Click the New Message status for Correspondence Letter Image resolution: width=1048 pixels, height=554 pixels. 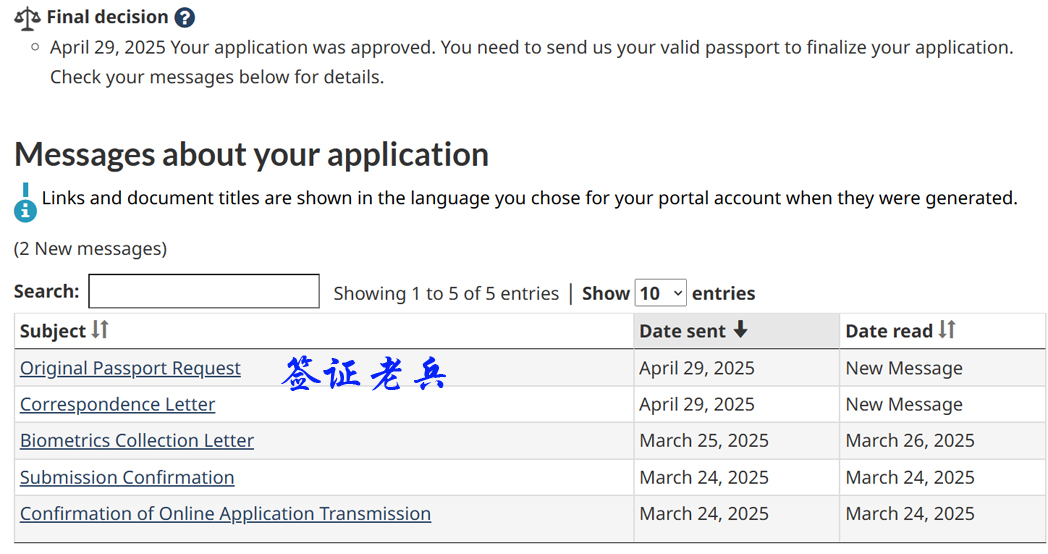(x=904, y=404)
